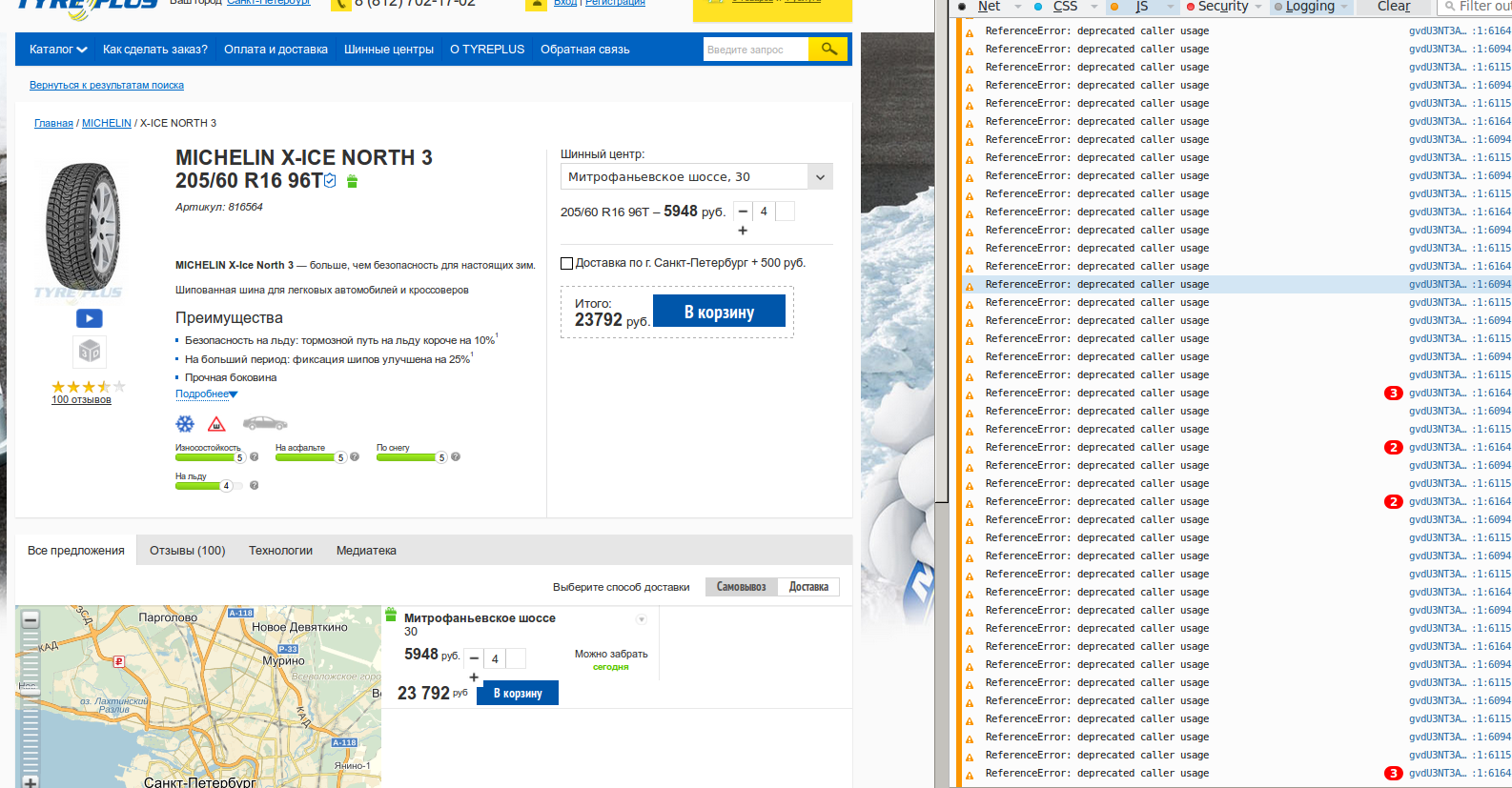This screenshot has height=788, width=1512.
Task: Open Logging filter dropdown arrow
Action: (1344, 7)
